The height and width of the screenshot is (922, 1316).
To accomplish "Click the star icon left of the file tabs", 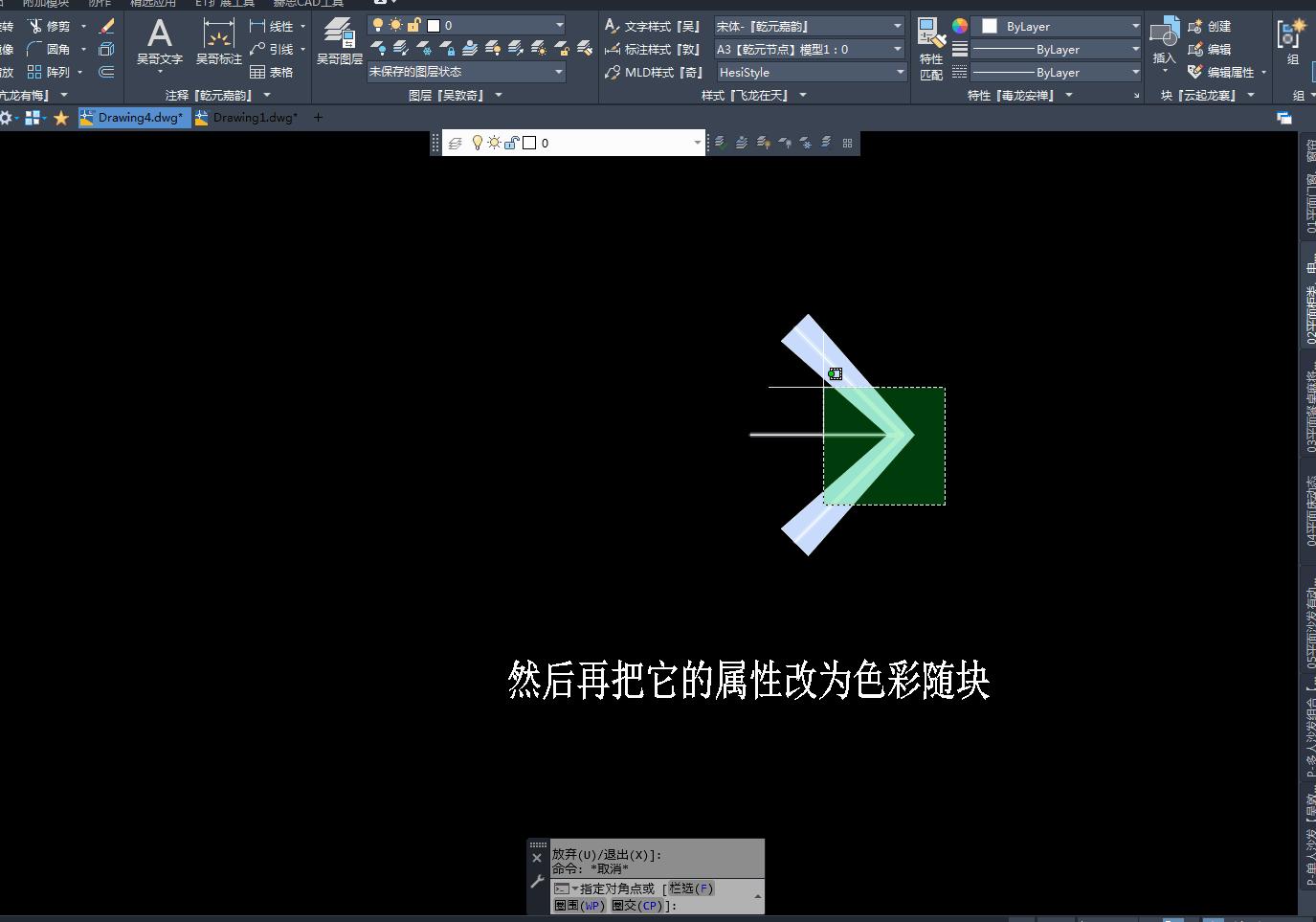I will coord(61,118).
